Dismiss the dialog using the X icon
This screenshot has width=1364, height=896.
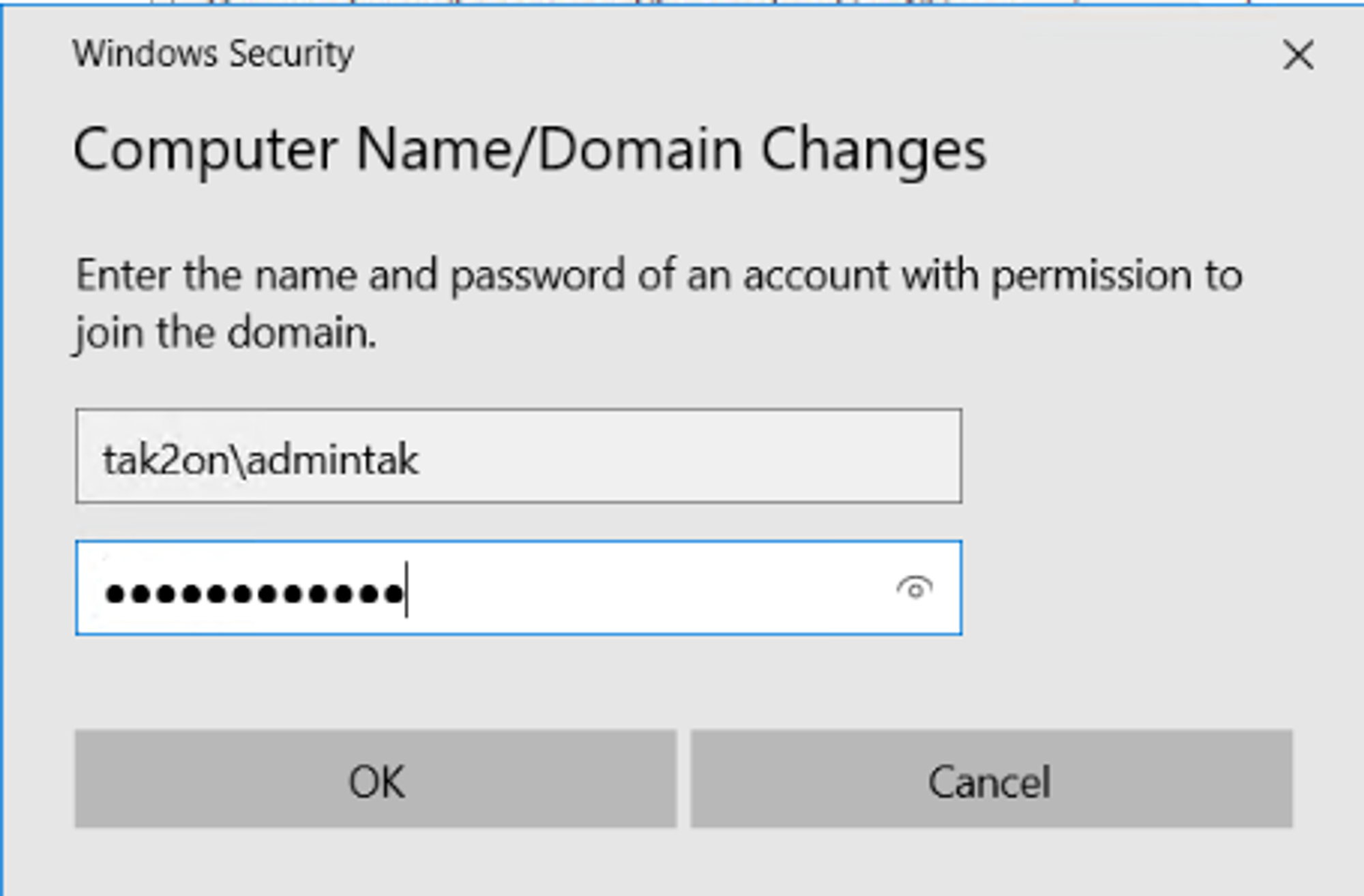pyautogui.click(x=1298, y=55)
